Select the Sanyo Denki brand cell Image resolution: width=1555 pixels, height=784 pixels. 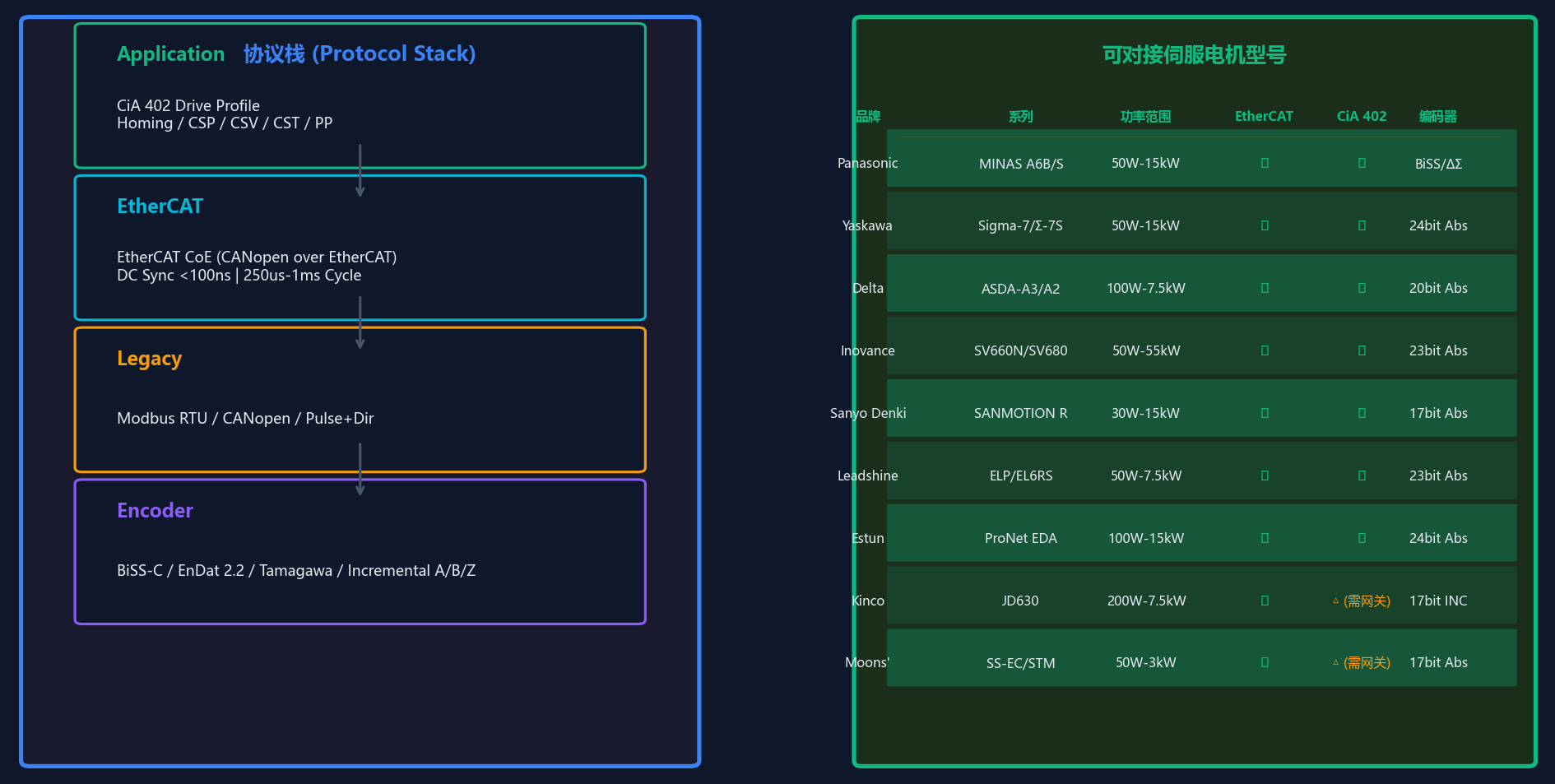pos(868,413)
